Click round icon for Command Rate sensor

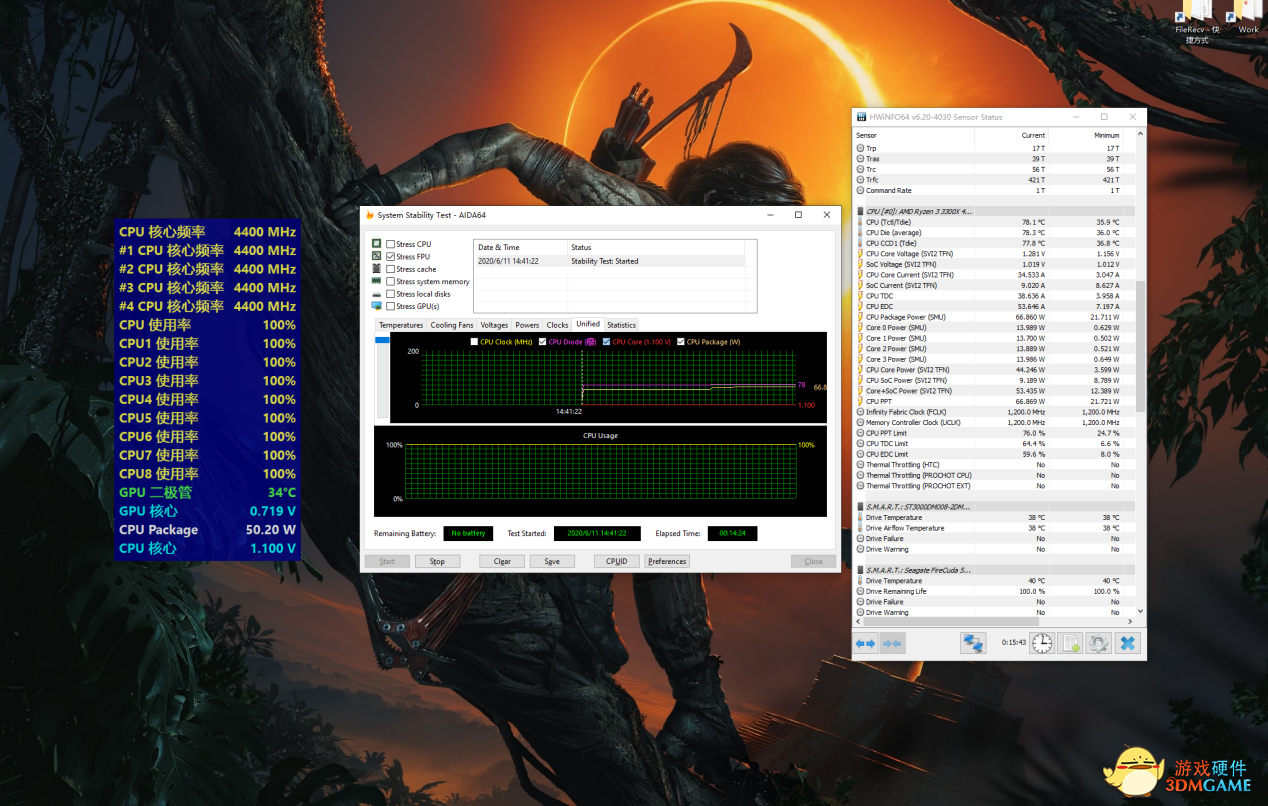pyautogui.click(x=861, y=190)
